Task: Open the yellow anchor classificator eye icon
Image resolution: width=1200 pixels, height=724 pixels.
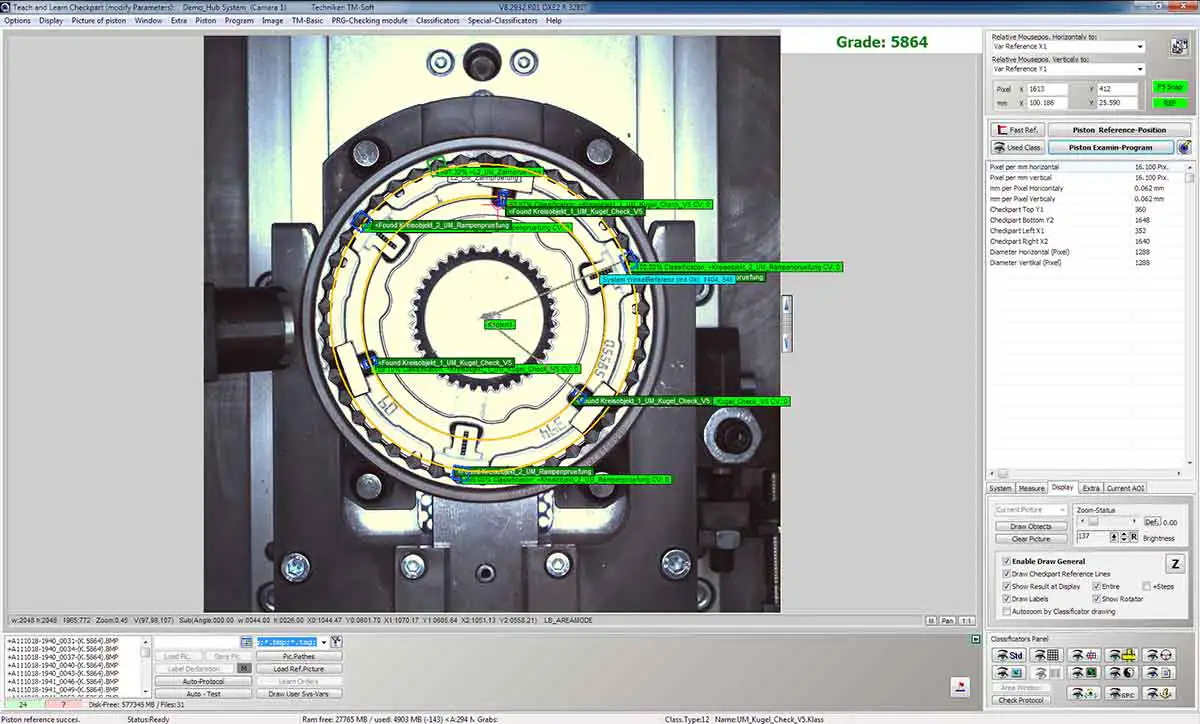Action: tap(1159, 693)
